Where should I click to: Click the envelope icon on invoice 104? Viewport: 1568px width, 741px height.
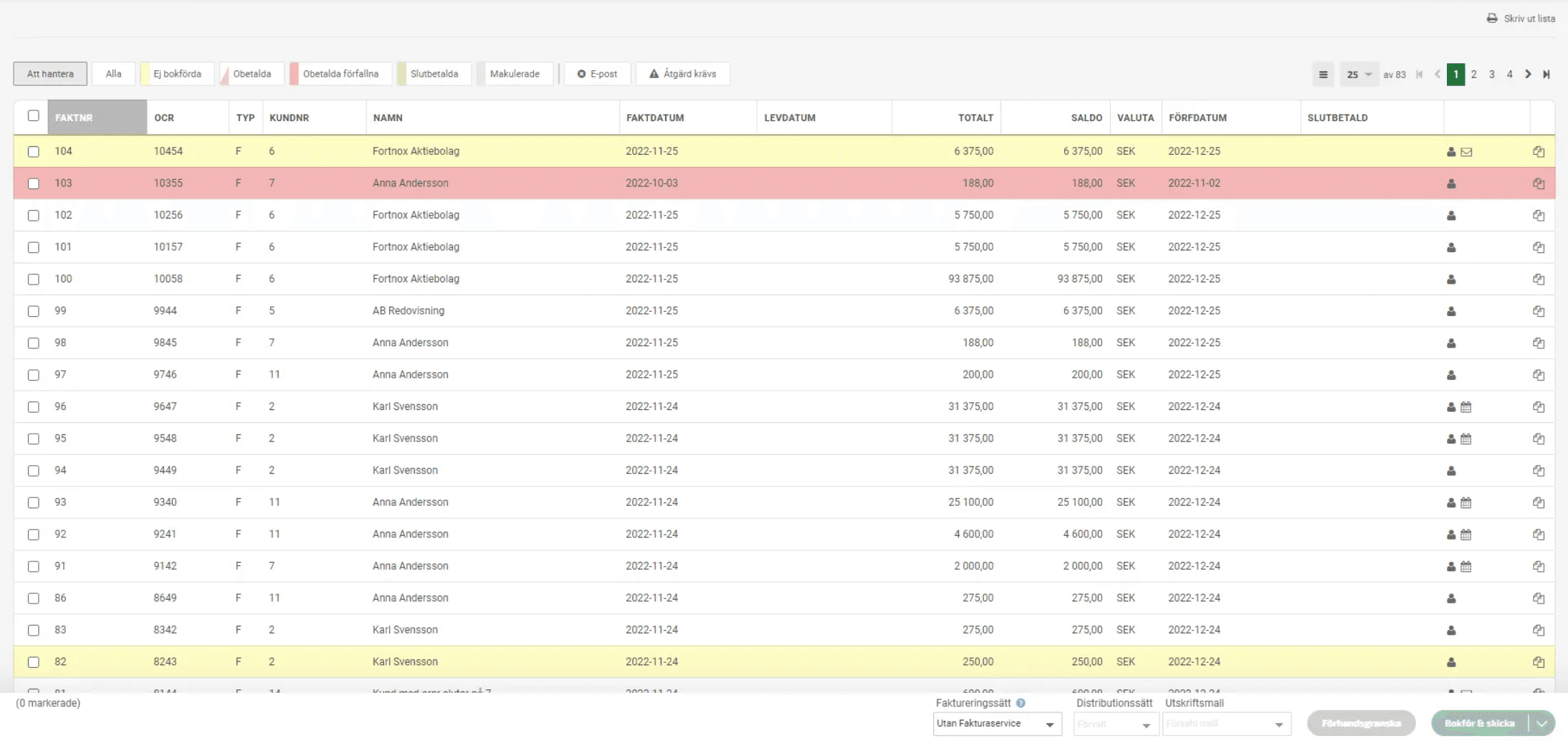1466,152
